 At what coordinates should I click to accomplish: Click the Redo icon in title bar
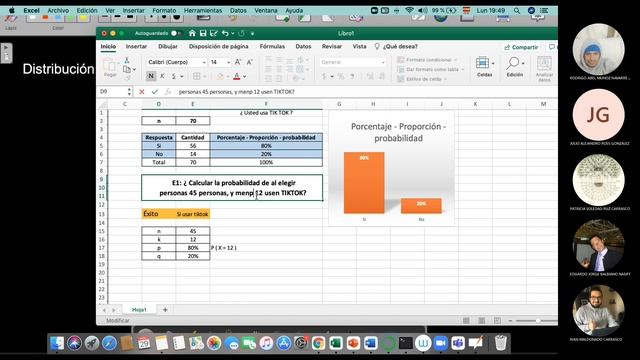click(241, 33)
